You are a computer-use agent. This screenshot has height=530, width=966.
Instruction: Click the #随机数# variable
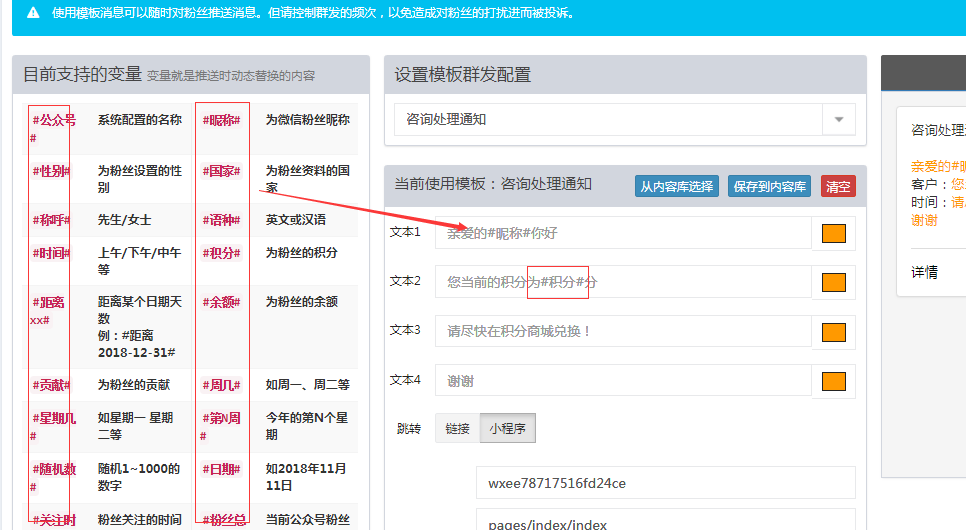pyautogui.click(x=53, y=478)
